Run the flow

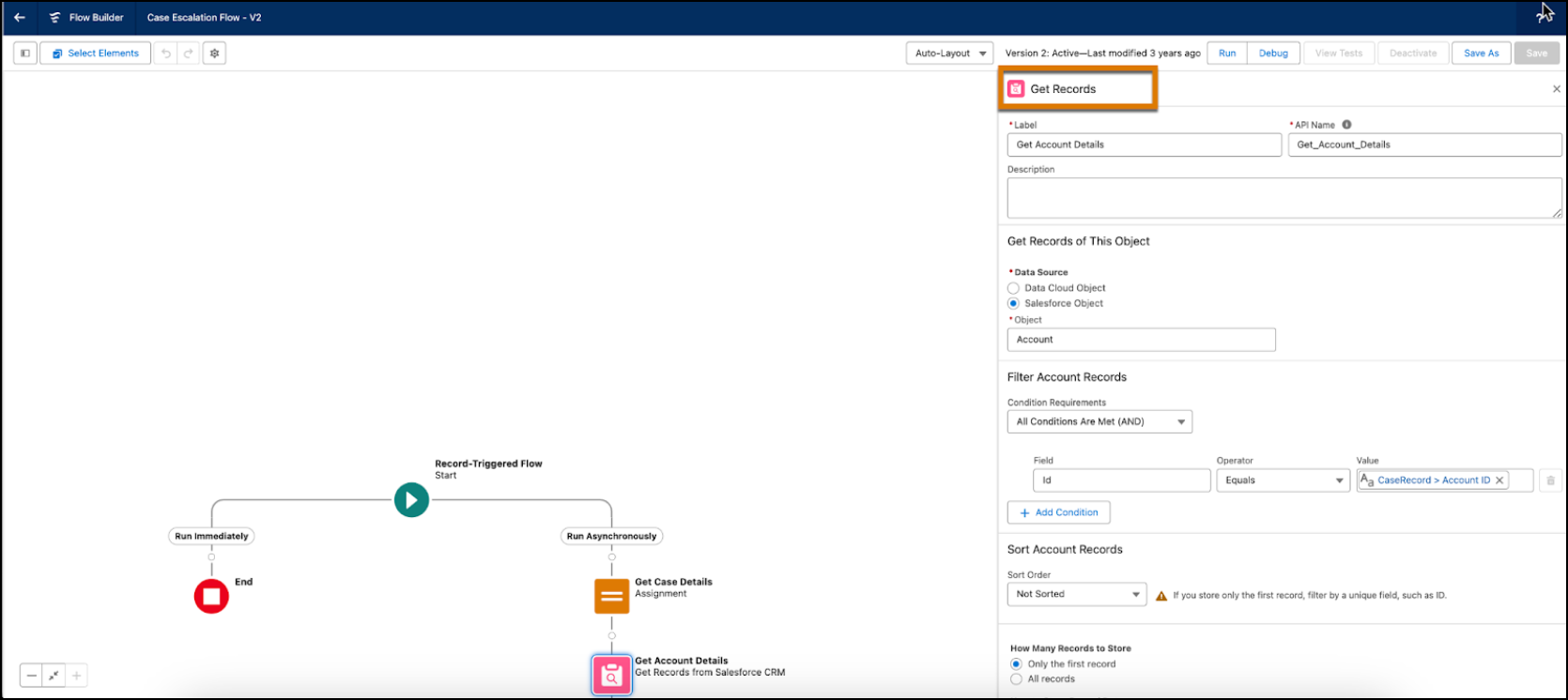pyautogui.click(x=1227, y=53)
